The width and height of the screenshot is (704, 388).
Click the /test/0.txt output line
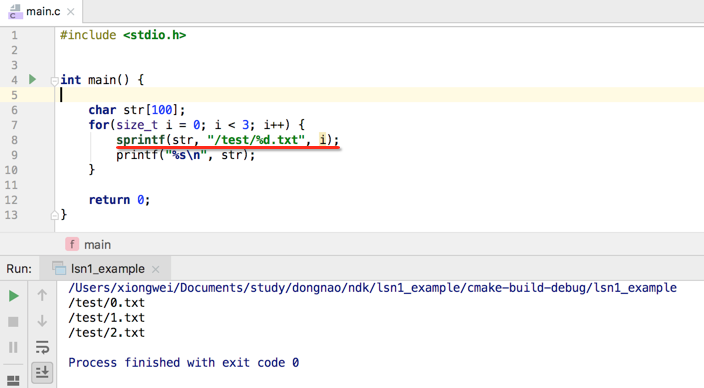[106, 303]
